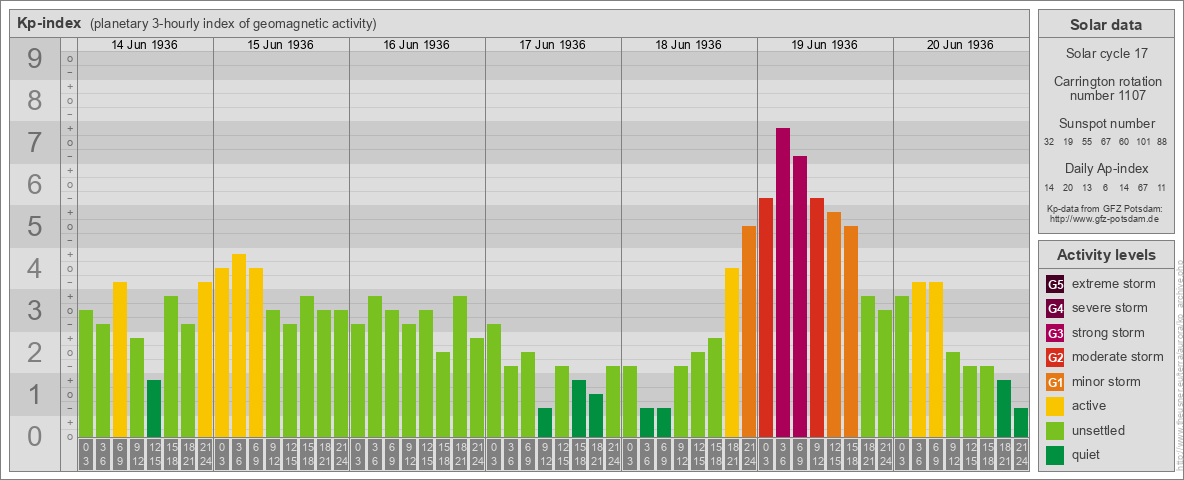
Task: Click the Activity levels panel heading
Action: (x=1106, y=255)
